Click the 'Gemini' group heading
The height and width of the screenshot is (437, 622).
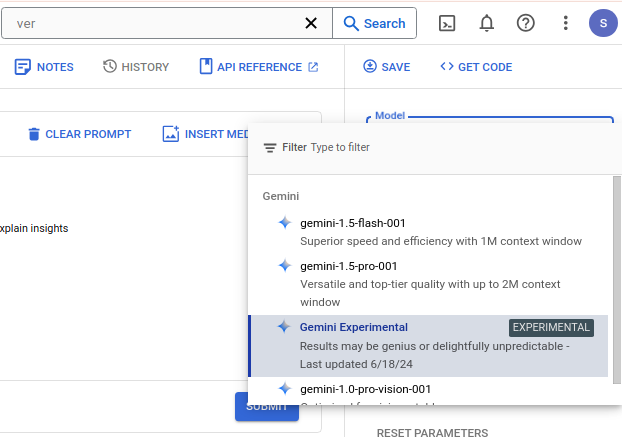pos(280,196)
